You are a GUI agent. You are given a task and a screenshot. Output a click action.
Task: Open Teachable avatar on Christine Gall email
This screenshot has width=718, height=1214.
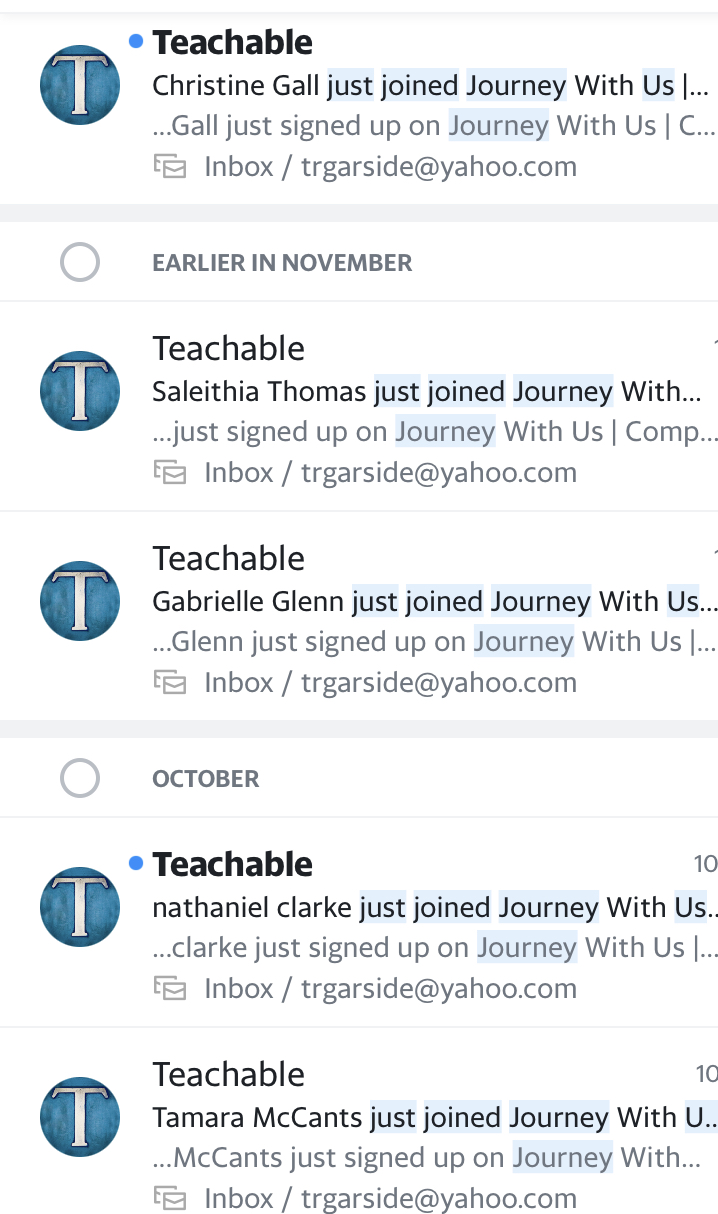click(x=80, y=85)
